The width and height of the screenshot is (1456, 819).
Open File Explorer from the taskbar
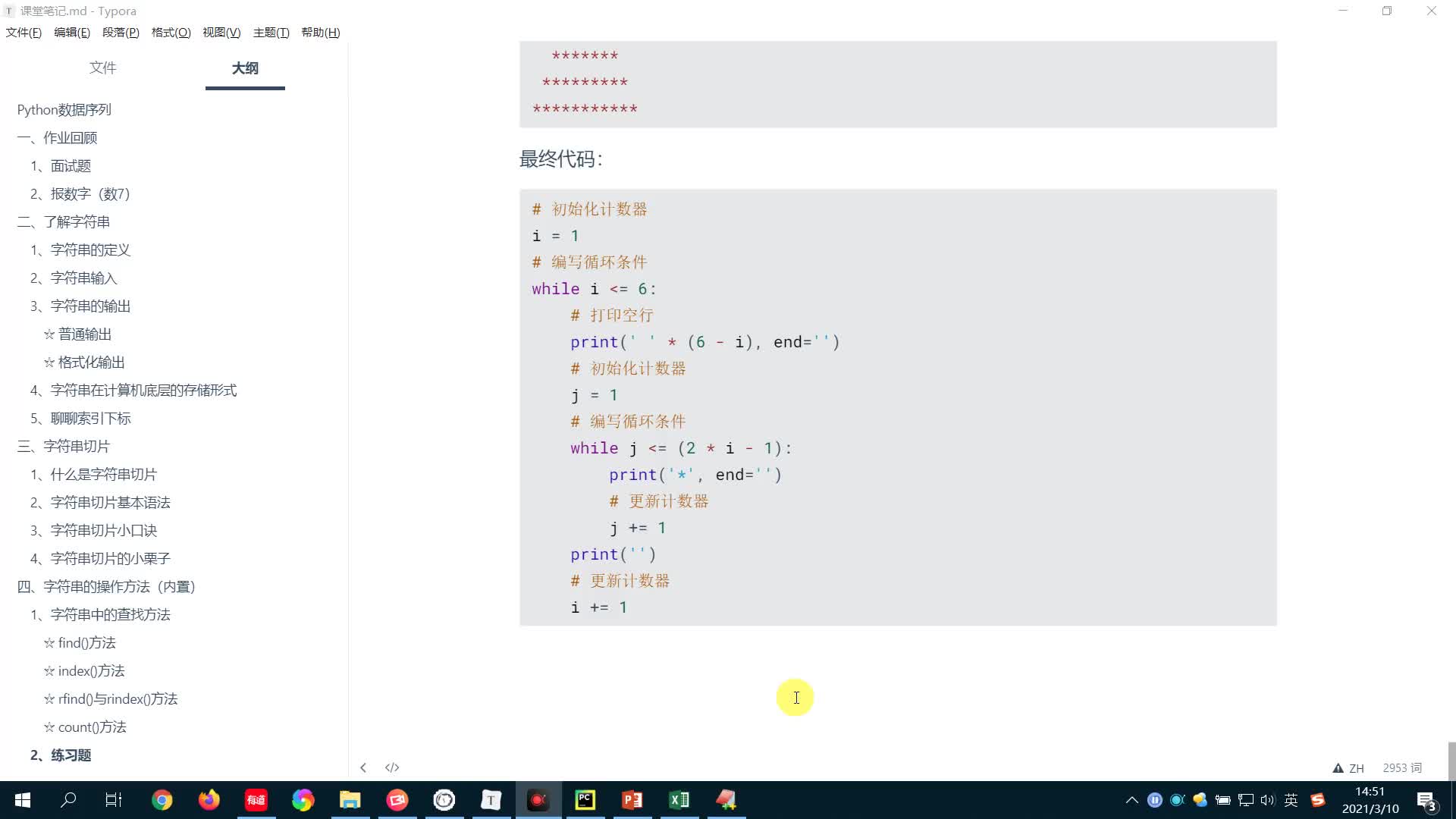(x=350, y=800)
